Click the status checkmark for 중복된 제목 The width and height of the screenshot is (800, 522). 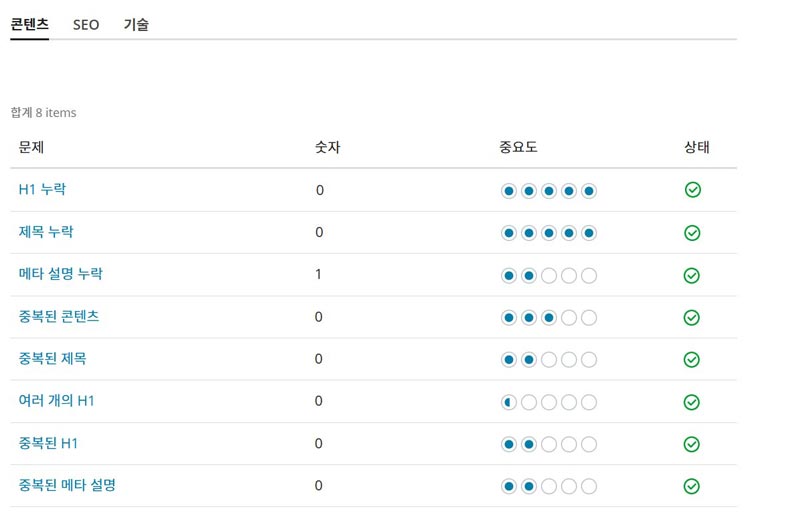pyautogui.click(x=692, y=359)
